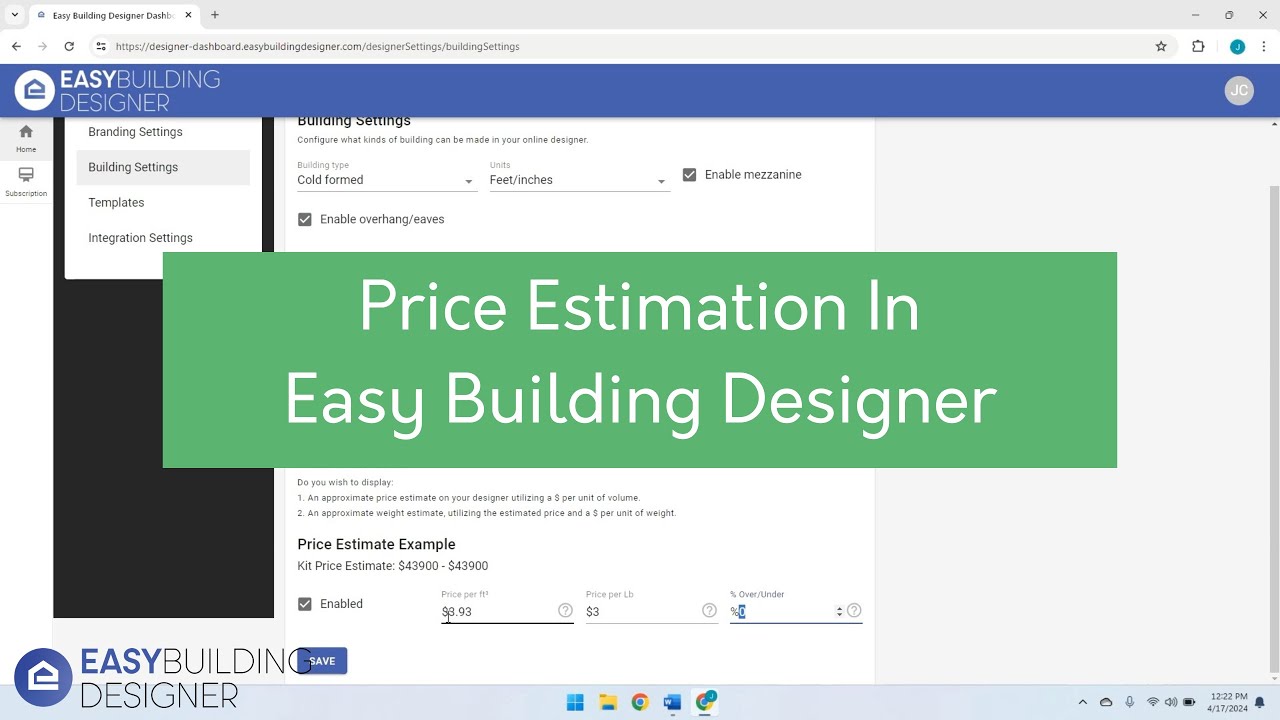Open the Wi-Fi network tray icon

1153,702
